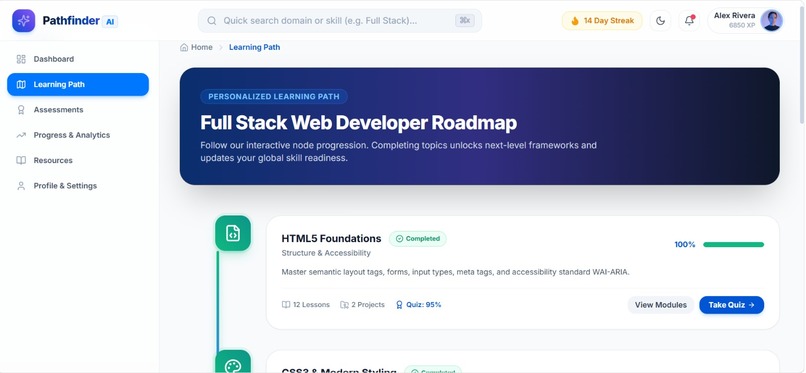The image size is (806, 373).
Task: Click 6850 XP text
Action: (742, 26)
